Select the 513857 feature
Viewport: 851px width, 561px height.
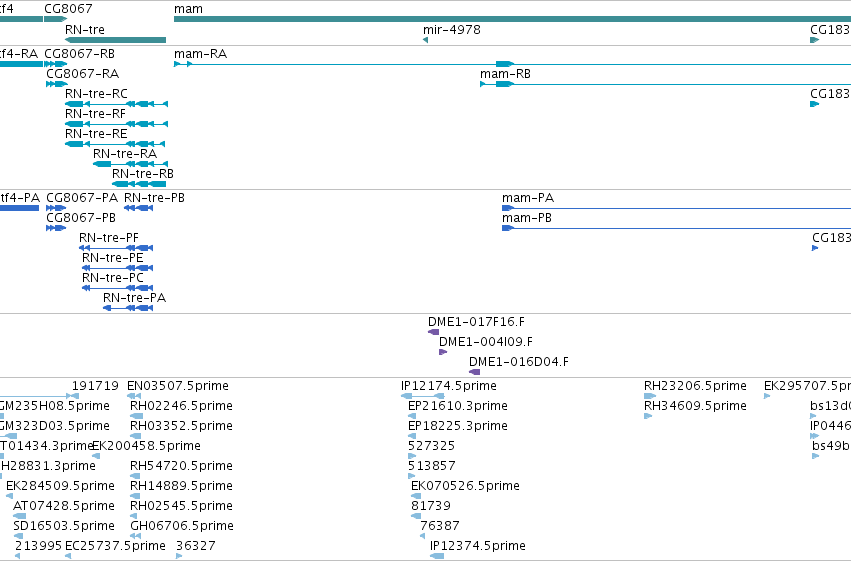411,476
